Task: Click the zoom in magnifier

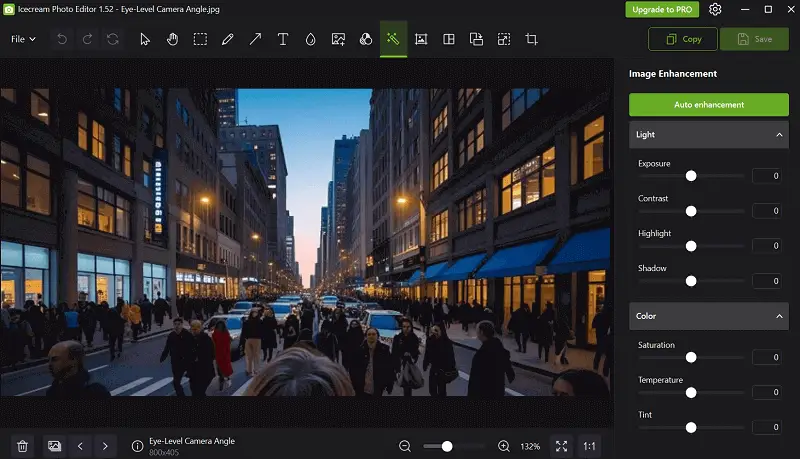Action: 504,446
